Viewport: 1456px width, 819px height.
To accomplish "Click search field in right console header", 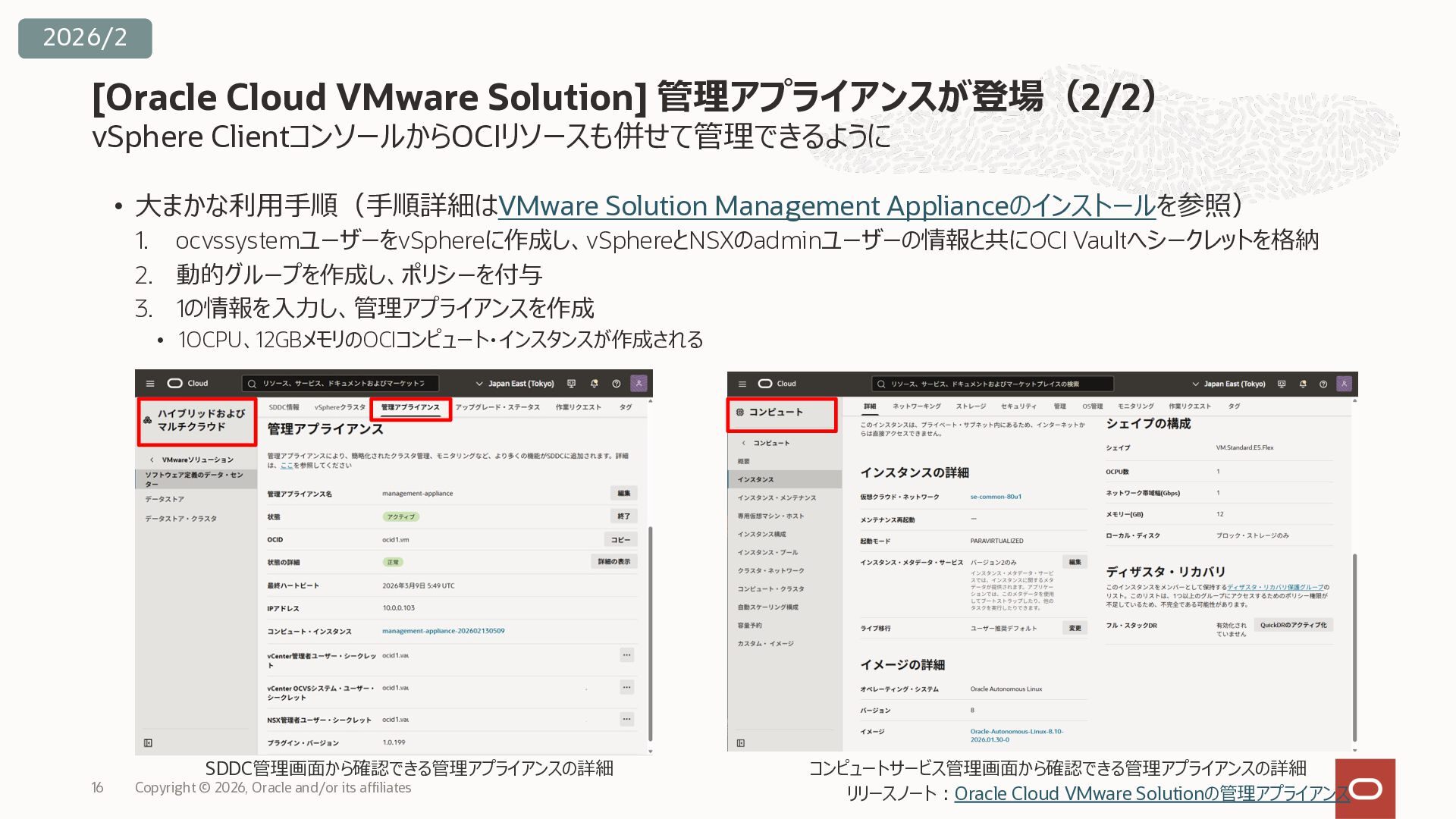I will pos(993,384).
